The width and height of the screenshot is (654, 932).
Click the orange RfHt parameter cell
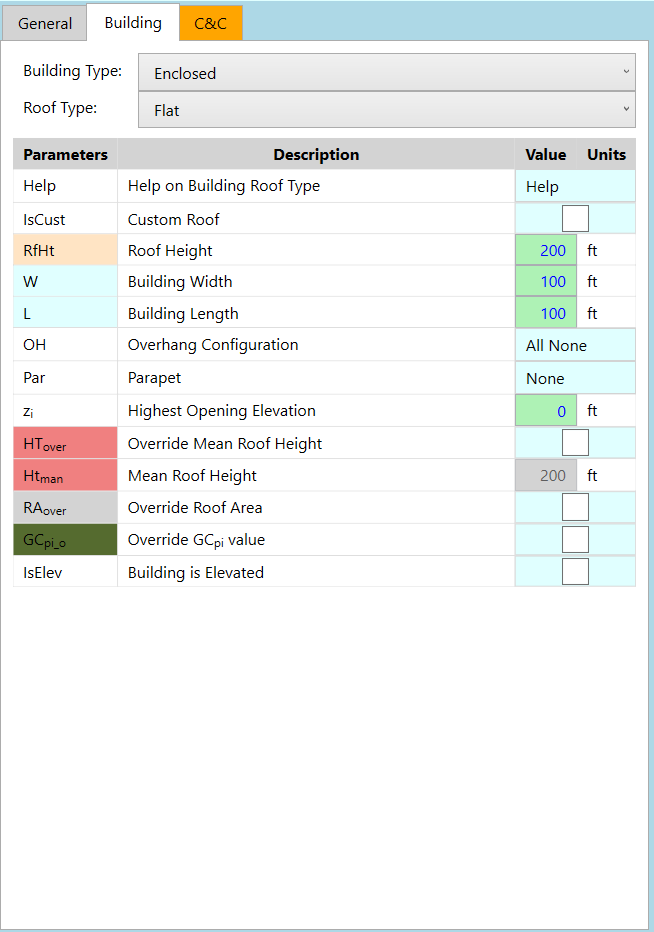[65, 250]
